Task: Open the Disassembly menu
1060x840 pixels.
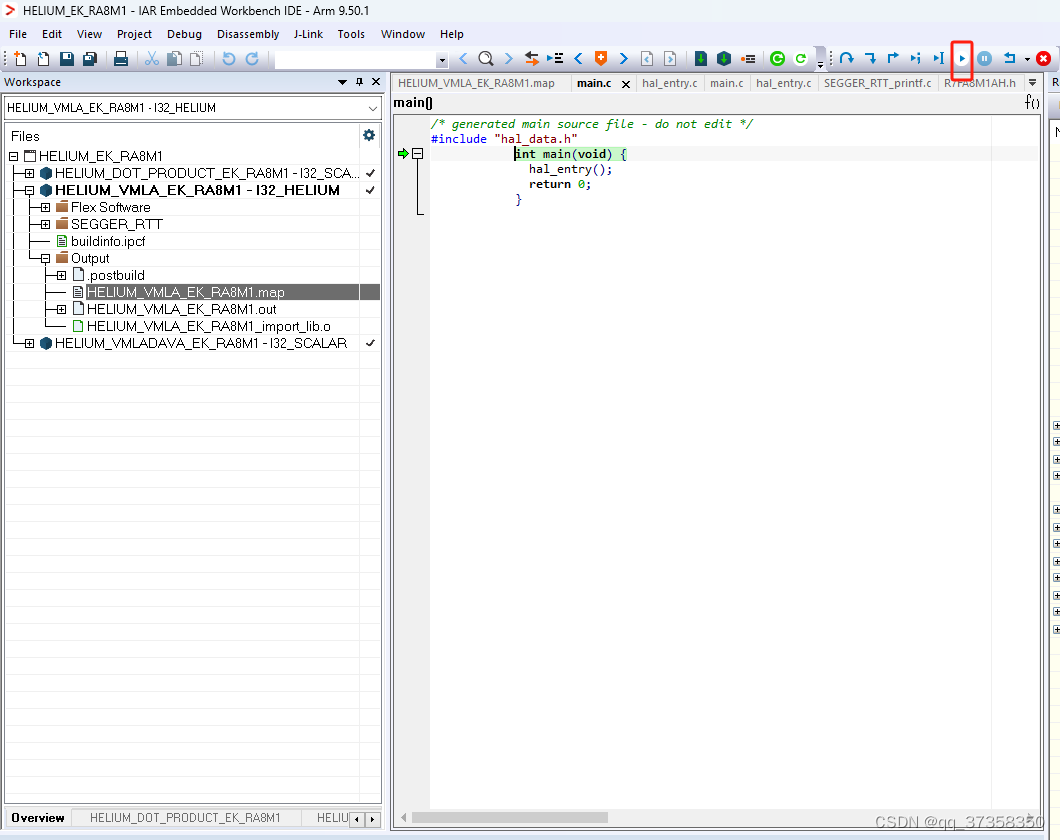Action: pos(248,34)
